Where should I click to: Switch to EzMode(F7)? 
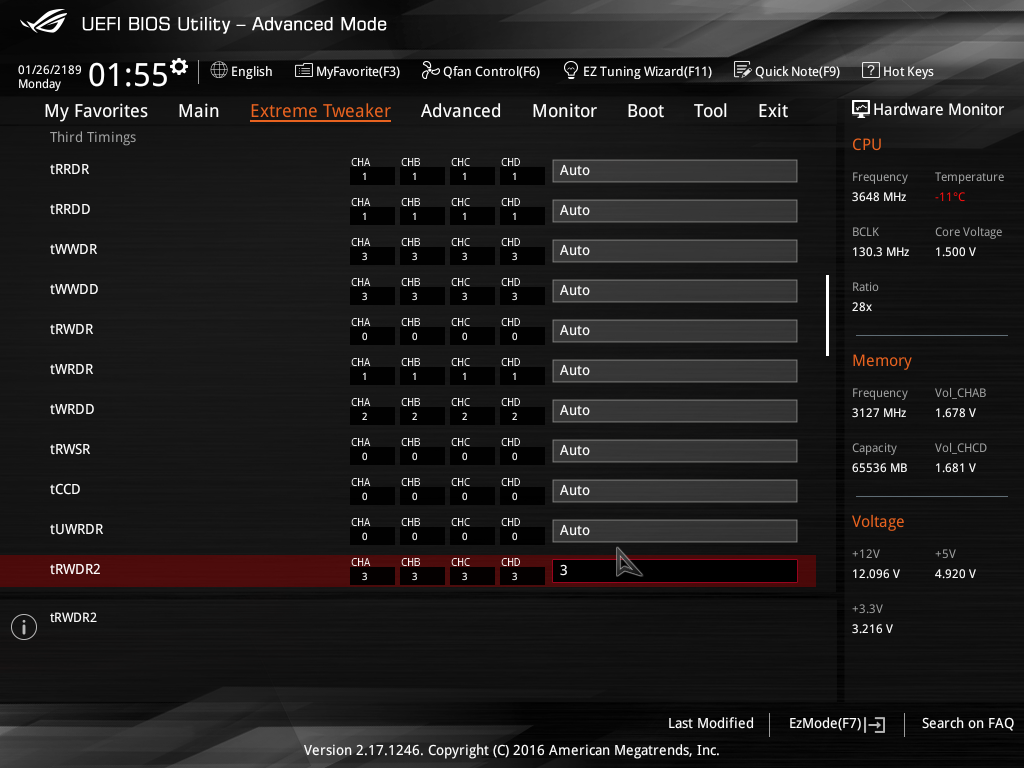(836, 723)
